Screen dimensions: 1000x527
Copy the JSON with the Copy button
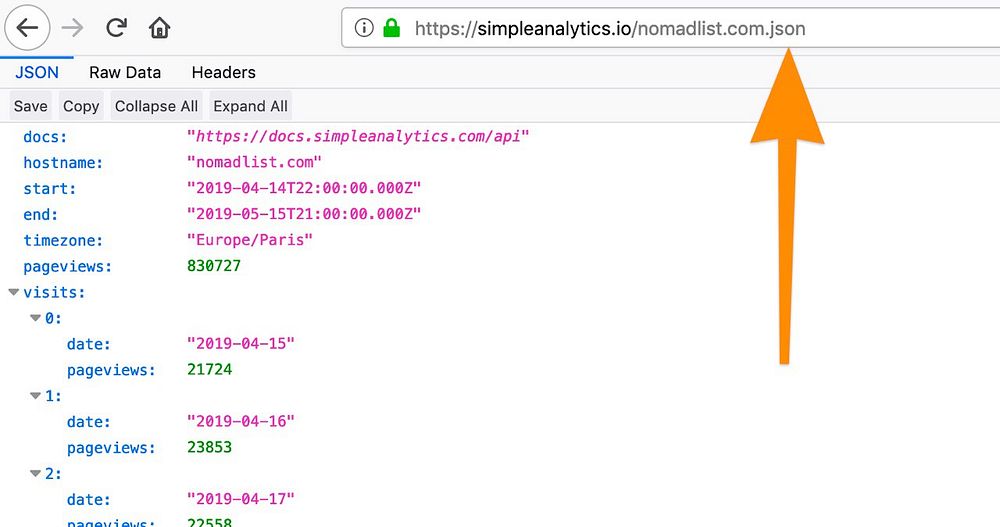(81, 106)
